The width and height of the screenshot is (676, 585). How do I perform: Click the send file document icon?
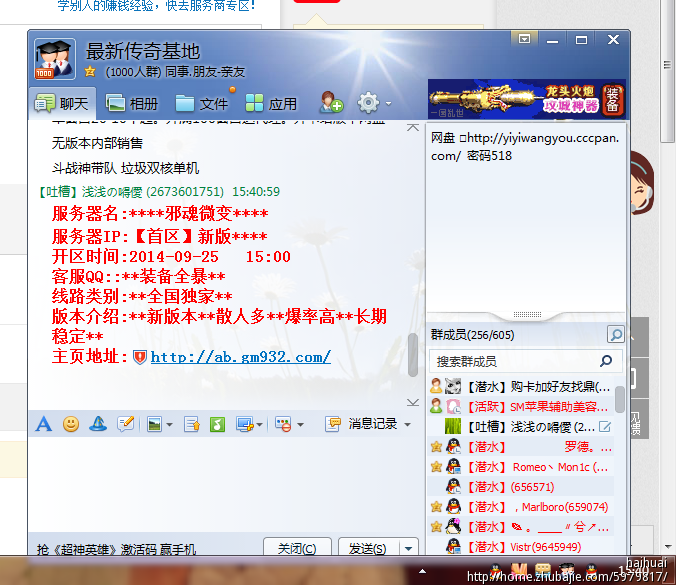click(x=191, y=425)
